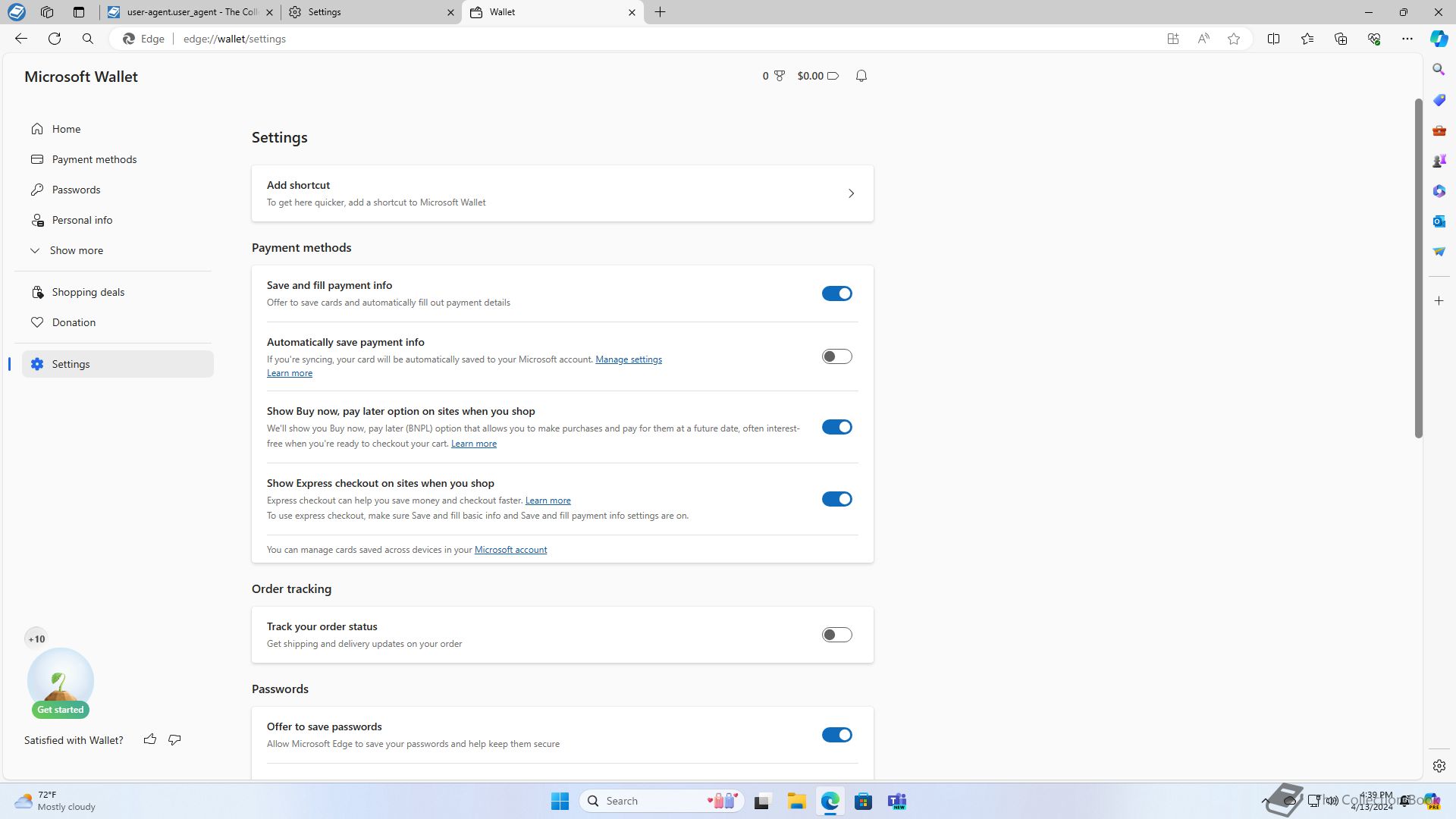Open Payment methods in left navigation
1456x819 pixels.
[x=118, y=159]
